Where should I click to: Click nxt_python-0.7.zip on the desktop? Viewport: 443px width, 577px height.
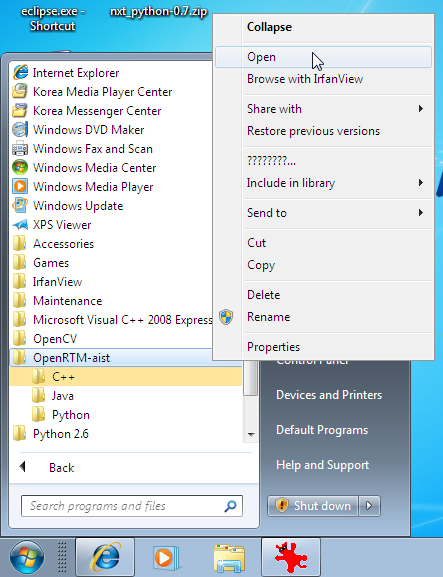coord(159,11)
